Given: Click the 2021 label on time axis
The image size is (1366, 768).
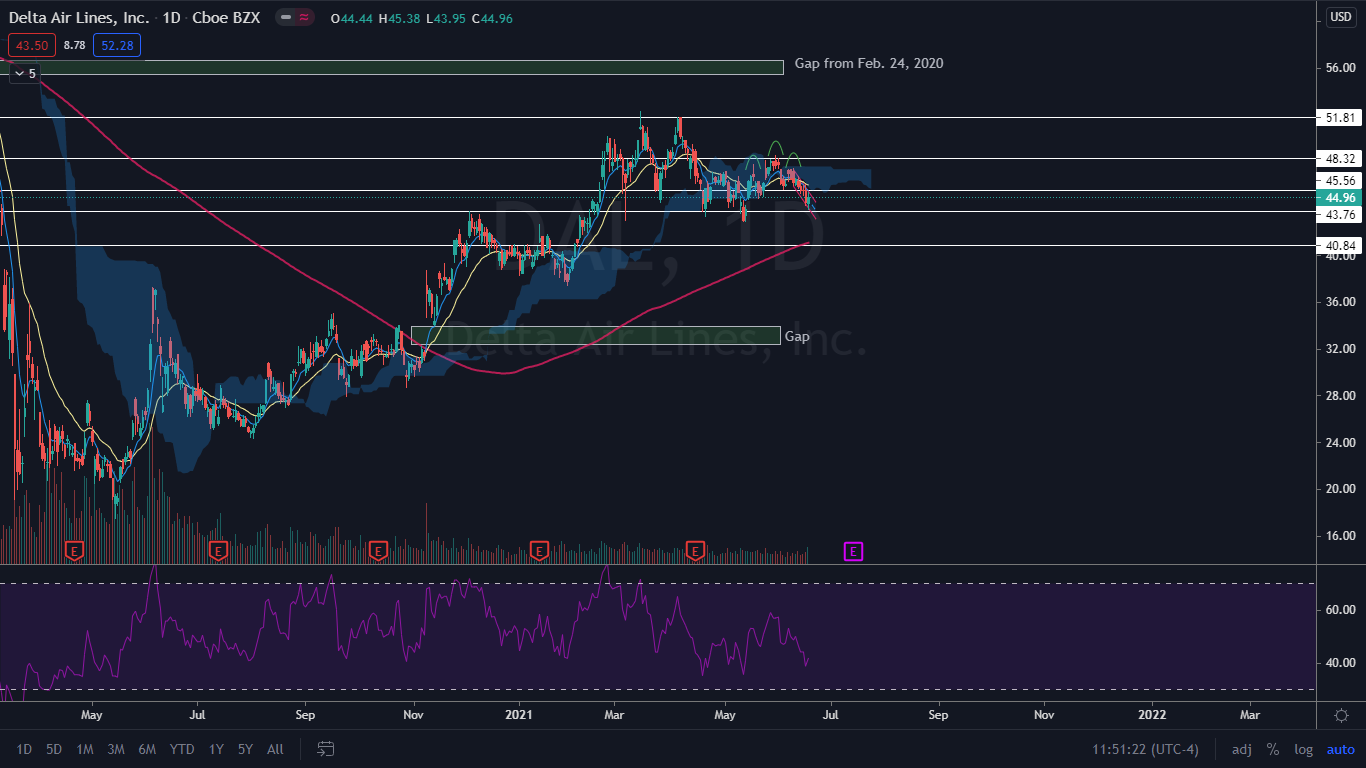Looking at the screenshot, I should pos(519,715).
